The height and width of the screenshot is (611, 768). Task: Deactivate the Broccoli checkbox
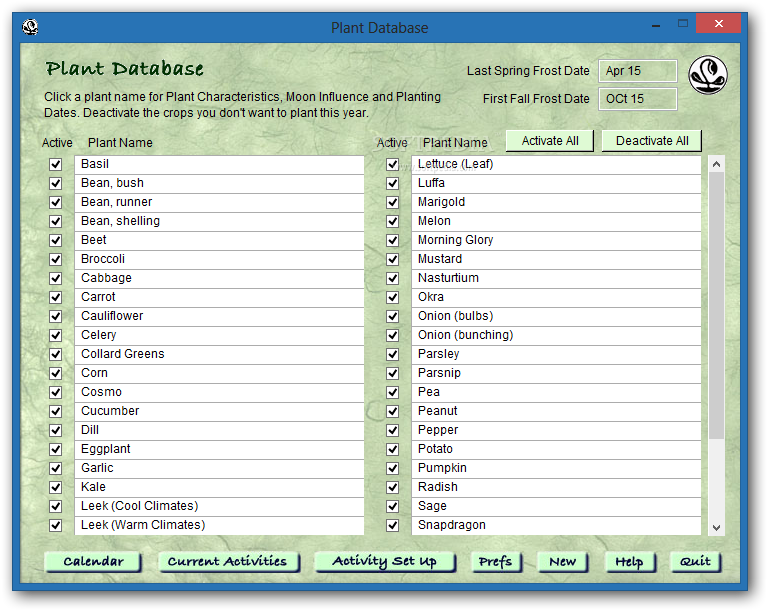(55, 259)
